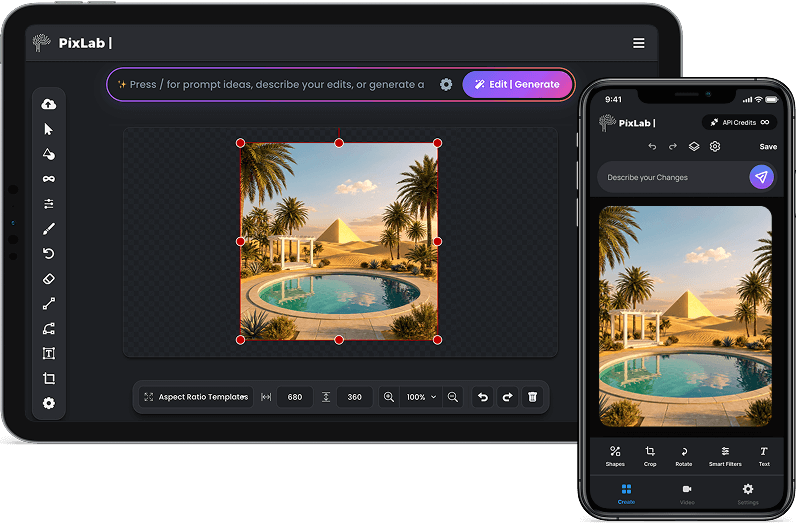Open the adjustments sliders tool in tablet sidebar
The image size is (797, 523).
(48, 204)
